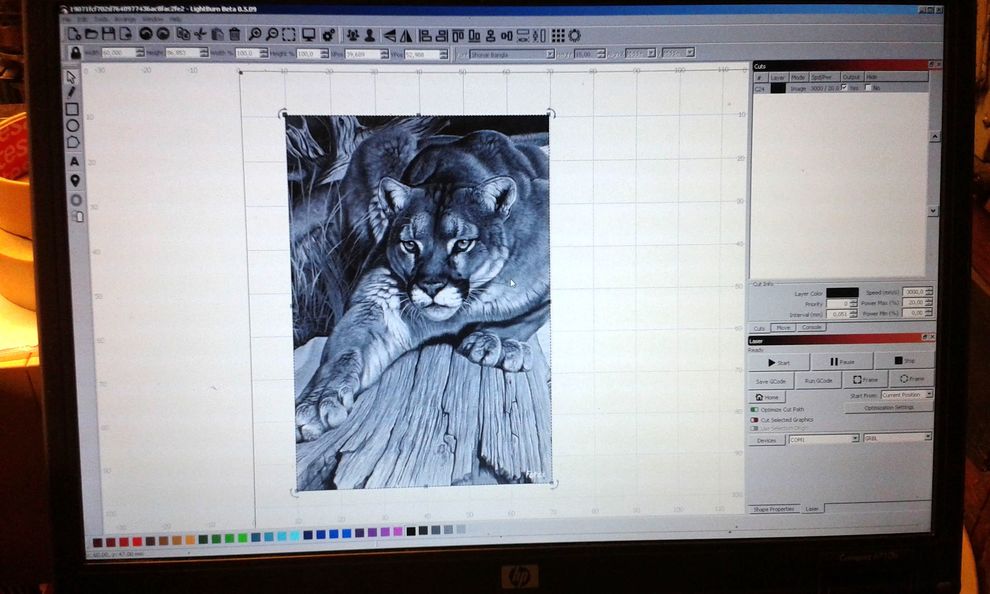Enable Cut Selected Graphics switch

pyautogui.click(x=755, y=419)
